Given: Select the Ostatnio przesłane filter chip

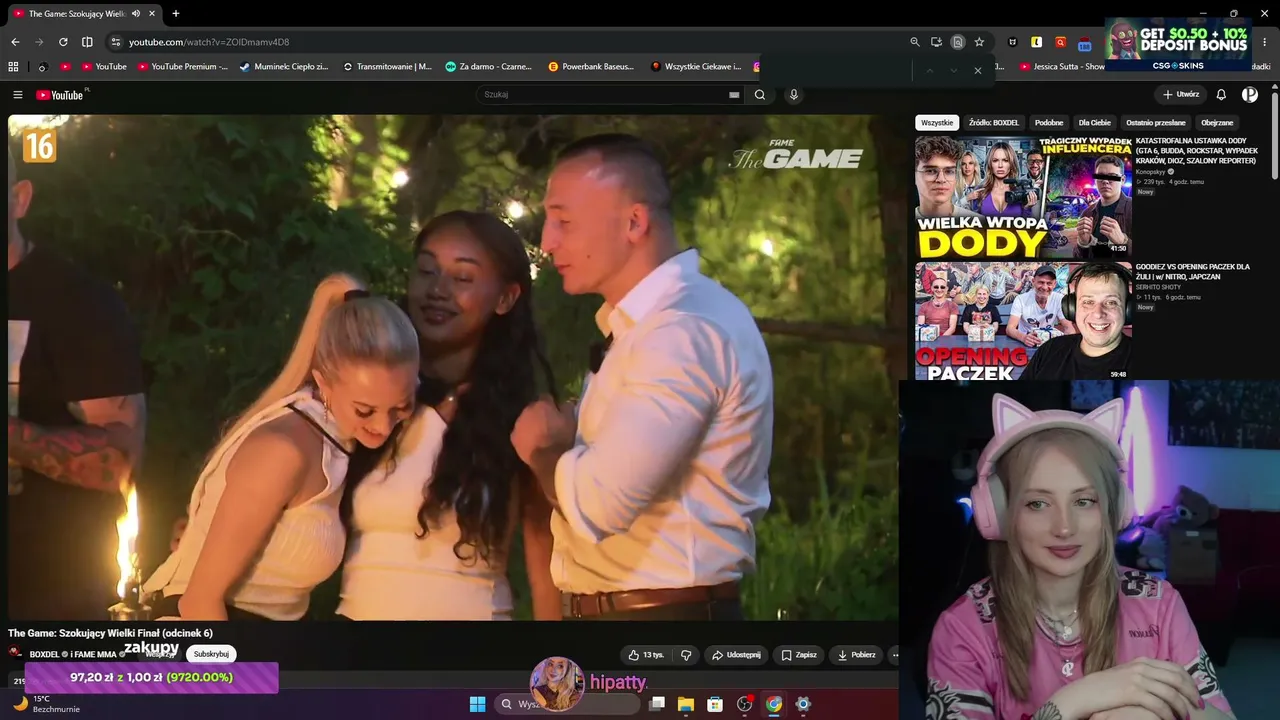Looking at the screenshot, I should pyautogui.click(x=1156, y=123).
